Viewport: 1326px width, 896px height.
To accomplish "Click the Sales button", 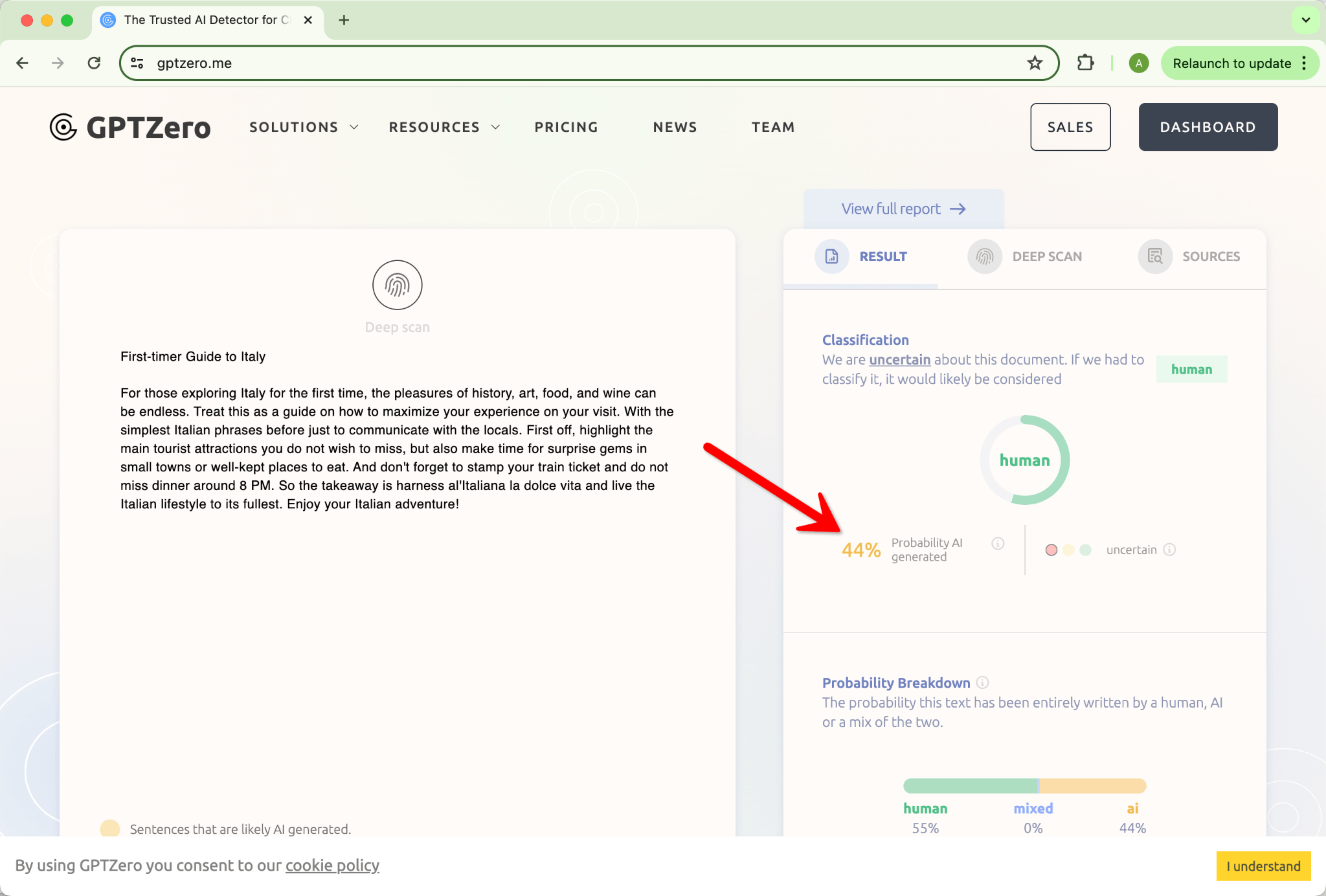I will point(1070,127).
